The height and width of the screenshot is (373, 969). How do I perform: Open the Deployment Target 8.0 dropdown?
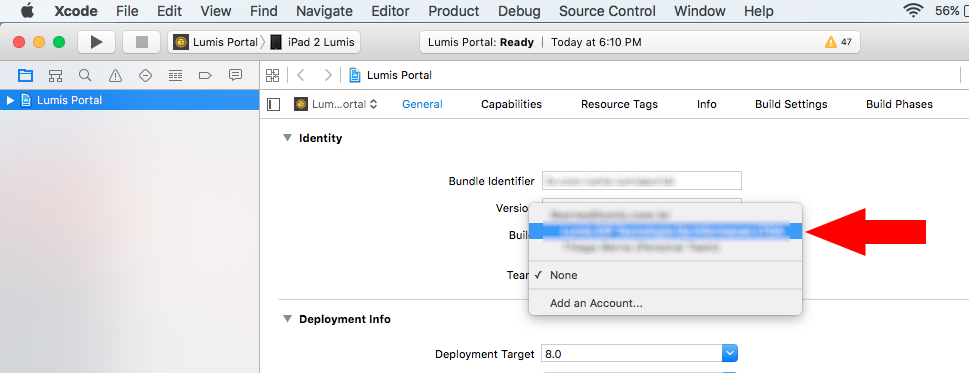(640, 354)
